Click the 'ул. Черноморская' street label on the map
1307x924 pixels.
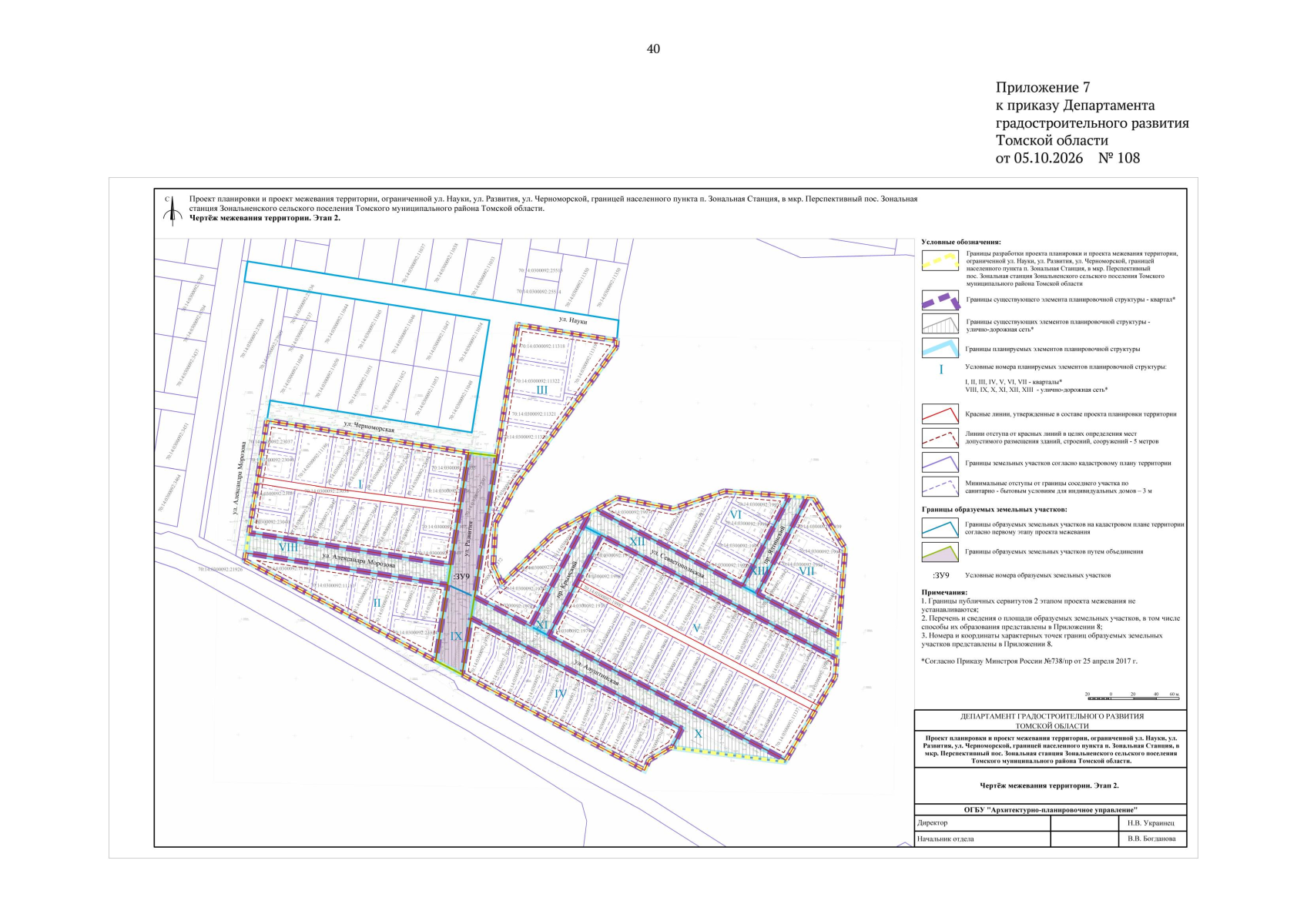[x=369, y=426]
